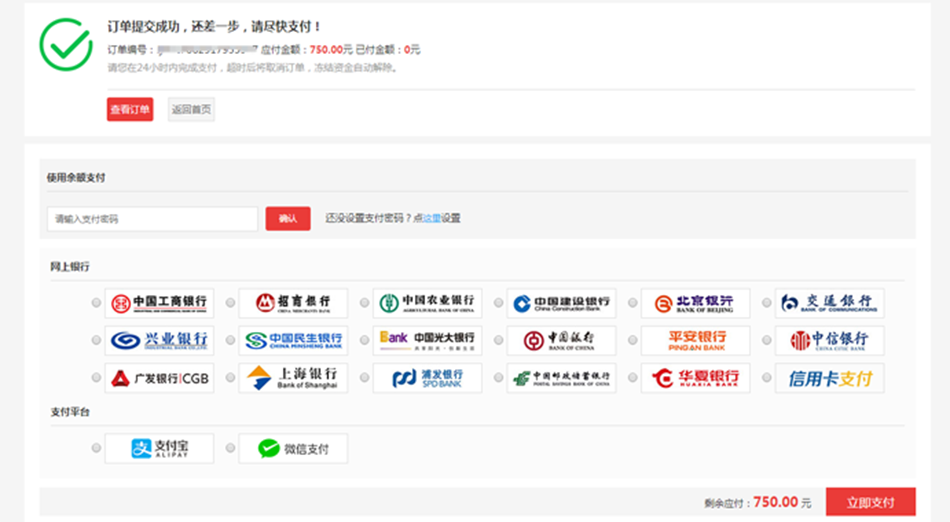This screenshot has height=522, width=950.
Task: Choose 中国光大银行 radio option
Action: (x=364, y=340)
